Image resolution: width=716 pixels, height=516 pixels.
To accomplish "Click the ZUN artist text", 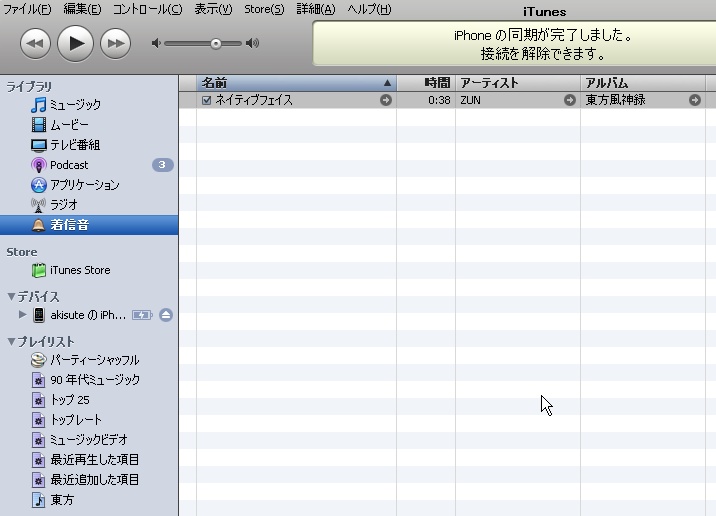I will [470, 100].
